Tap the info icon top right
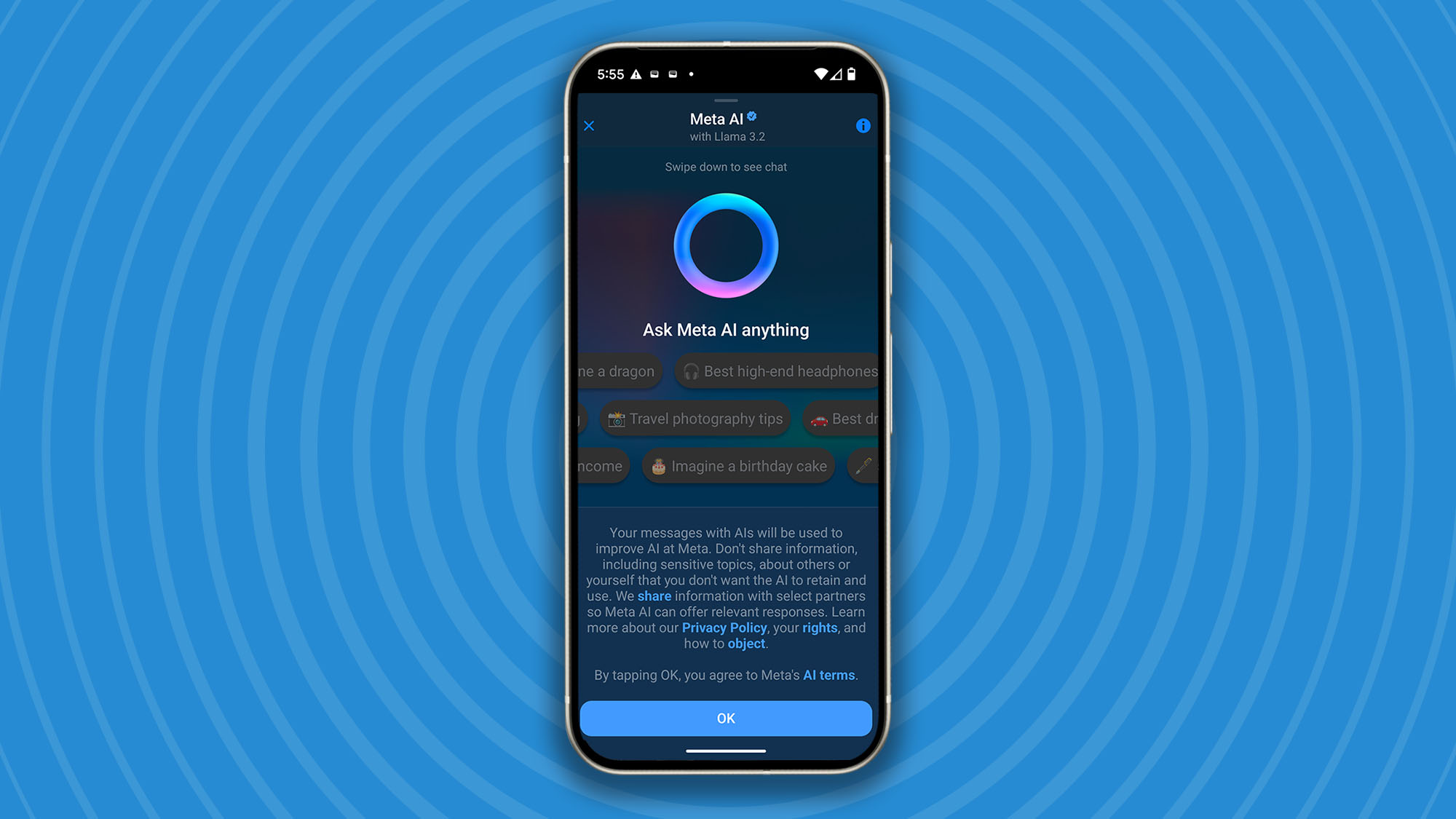Image resolution: width=1456 pixels, height=819 pixels. 862,125
